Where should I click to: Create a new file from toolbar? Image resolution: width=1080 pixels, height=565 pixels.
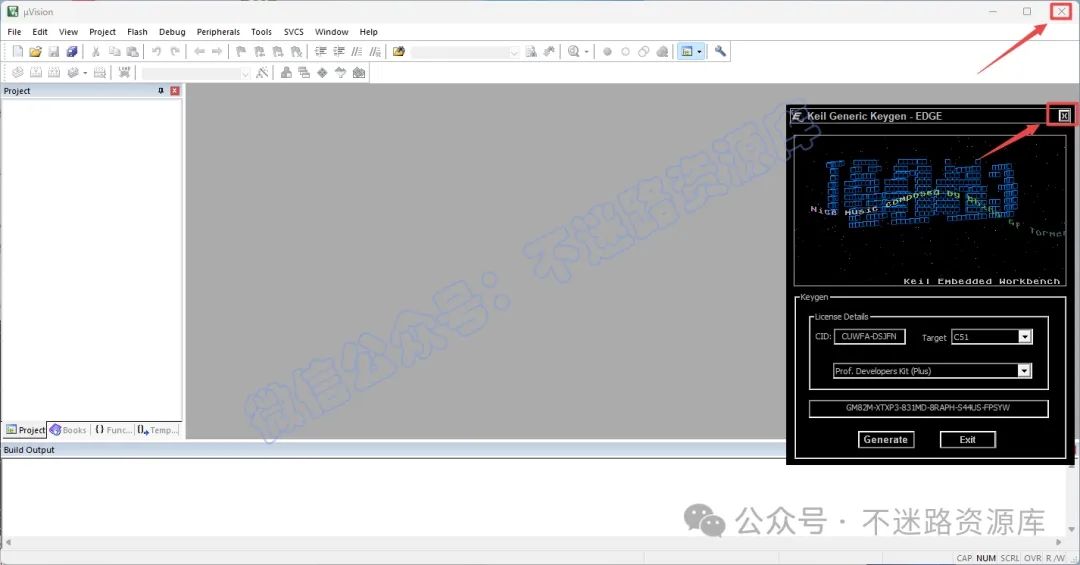pyautogui.click(x=18, y=52)
